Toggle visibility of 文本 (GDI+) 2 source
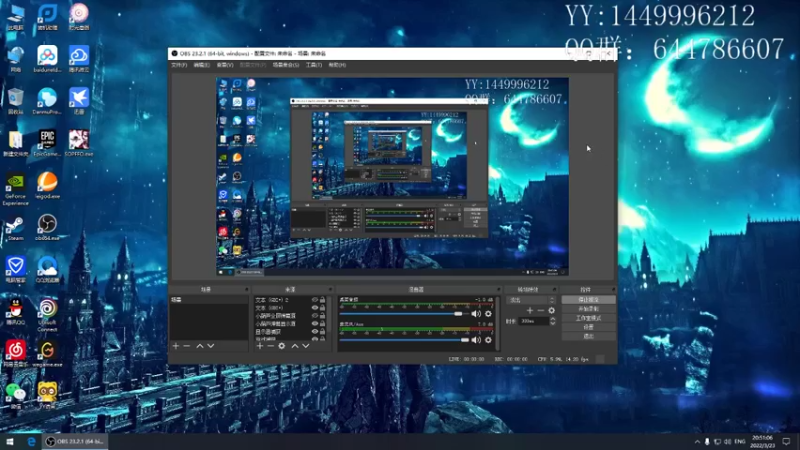Screen dimensions: 800x450 click(x=315, y=300)
